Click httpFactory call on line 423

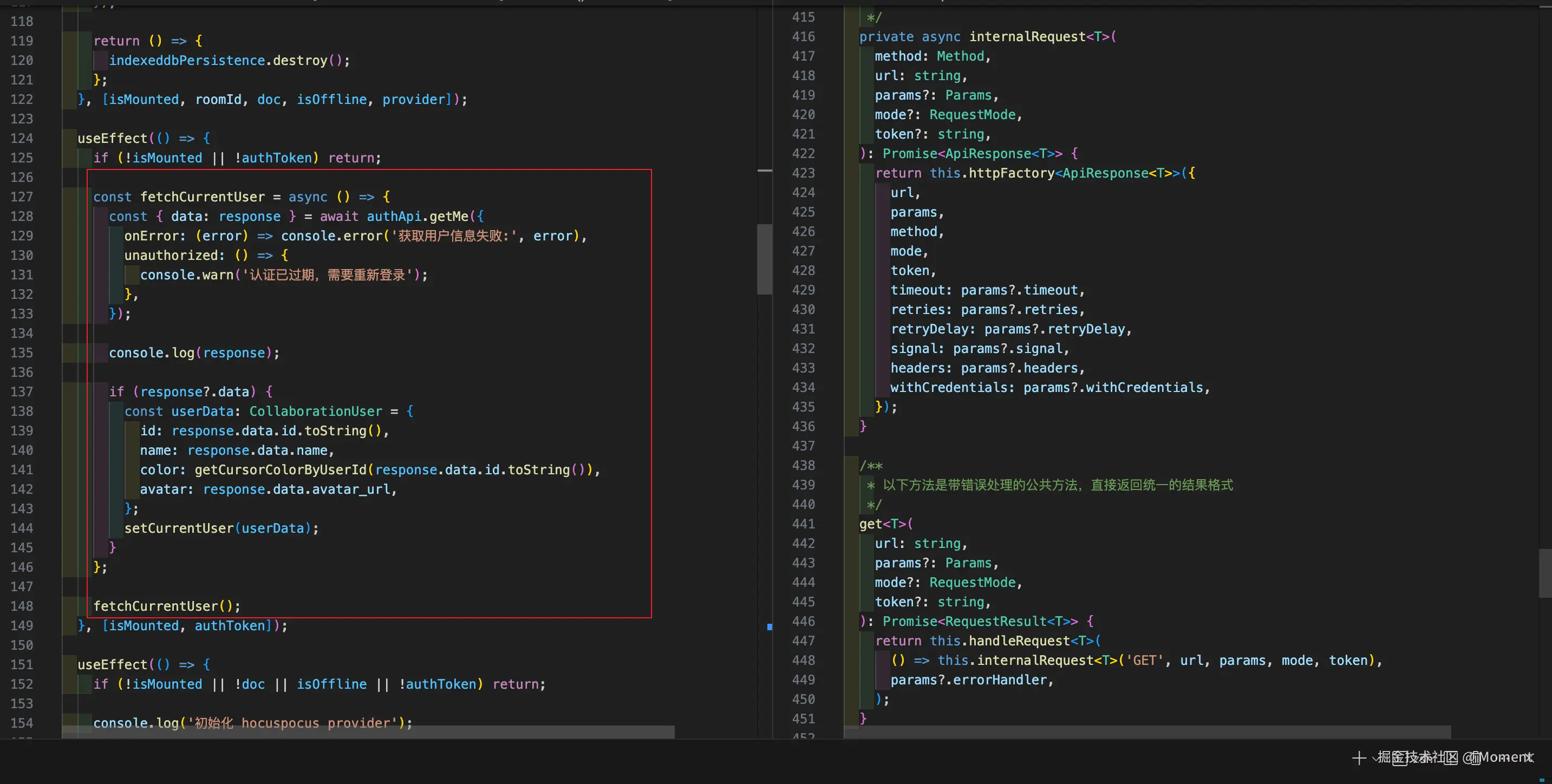tap(1011, 174)
